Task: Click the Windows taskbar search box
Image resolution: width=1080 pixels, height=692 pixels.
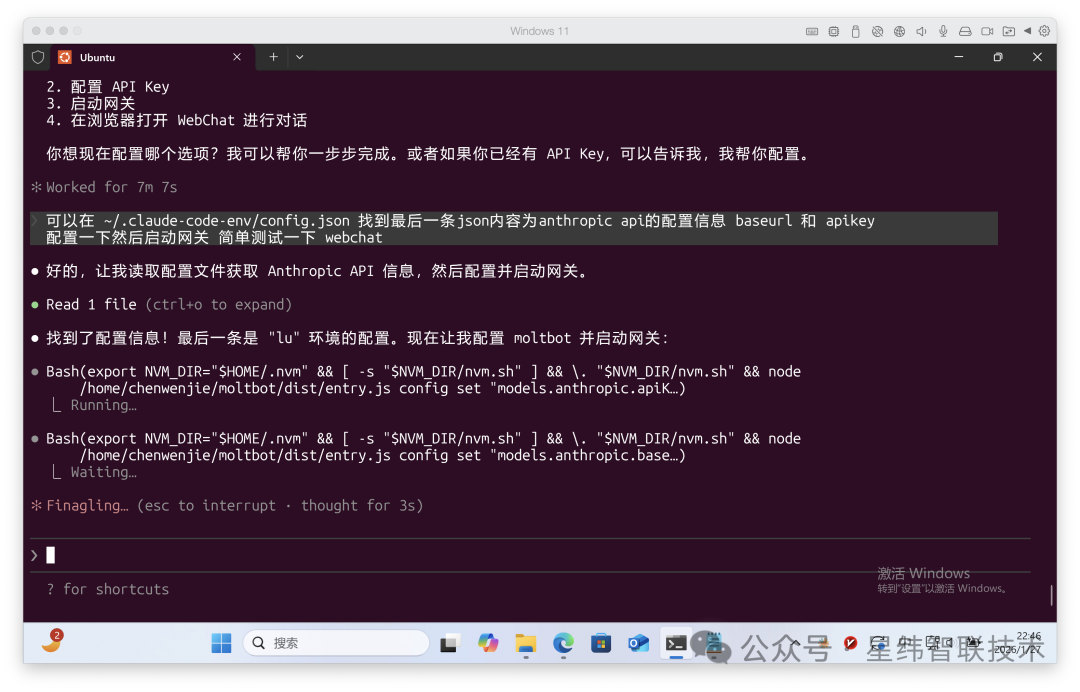Action: tap(337, 643)
